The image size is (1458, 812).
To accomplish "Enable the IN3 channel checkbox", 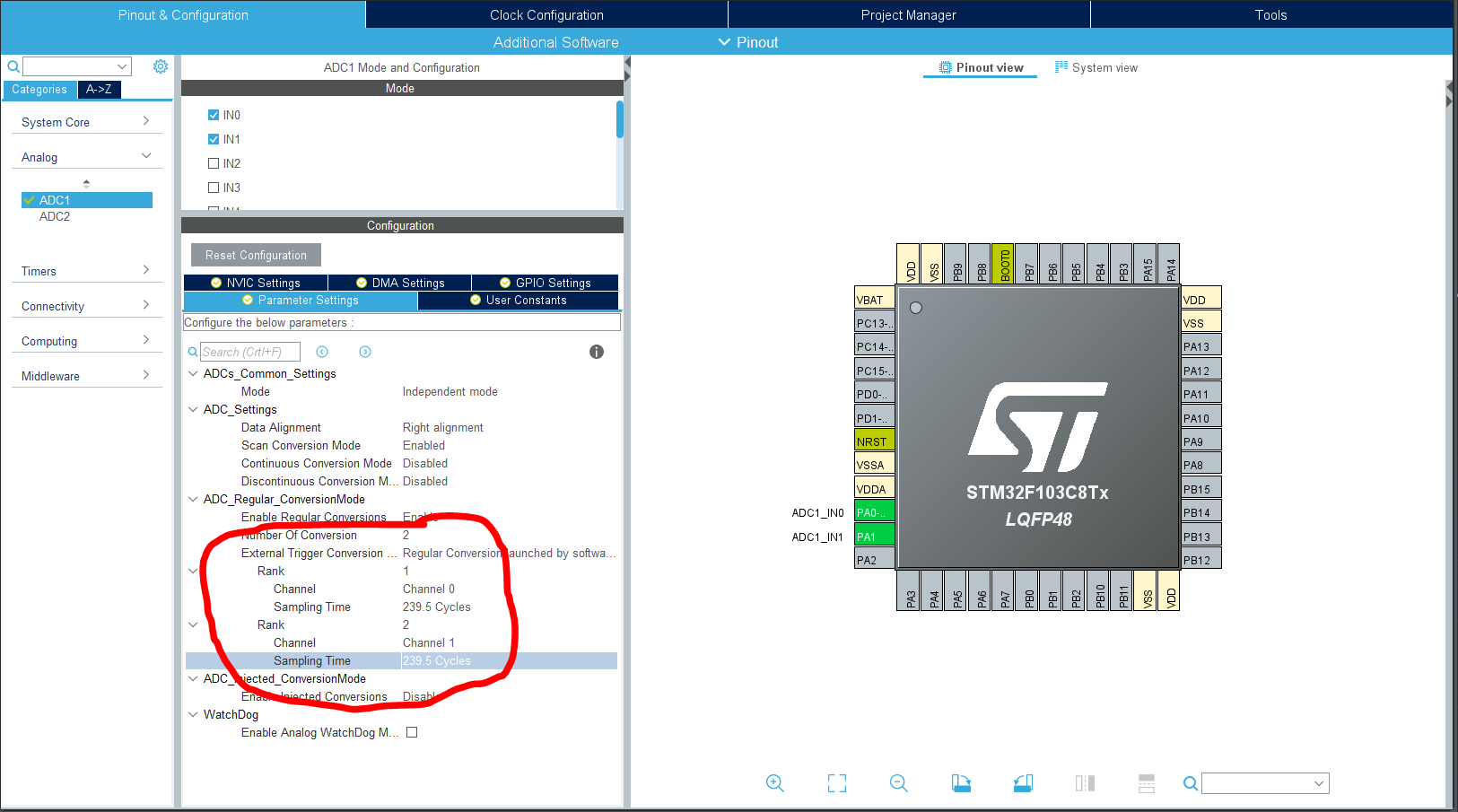I will [x=214, y=188].
